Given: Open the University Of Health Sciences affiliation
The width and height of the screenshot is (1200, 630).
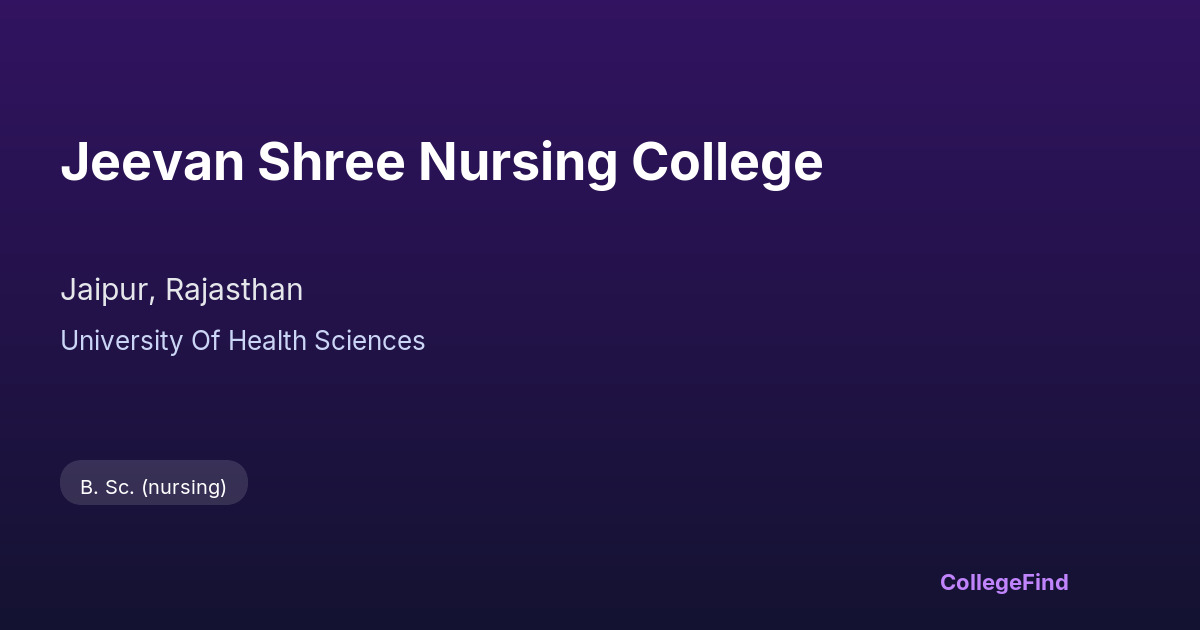Looking at the screenshot, I should [242, 341].
